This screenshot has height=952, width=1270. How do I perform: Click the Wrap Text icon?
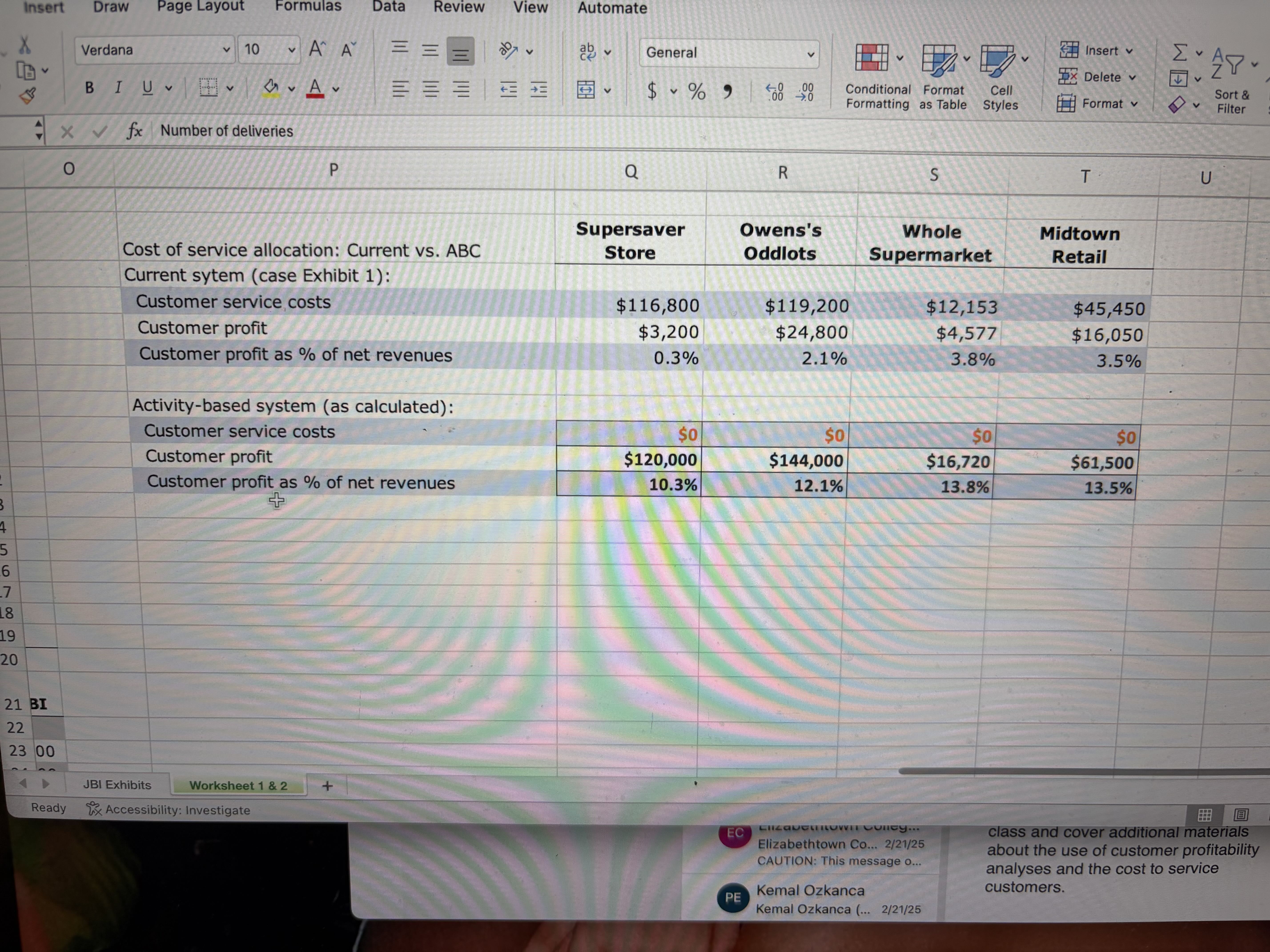pos(587,52)
